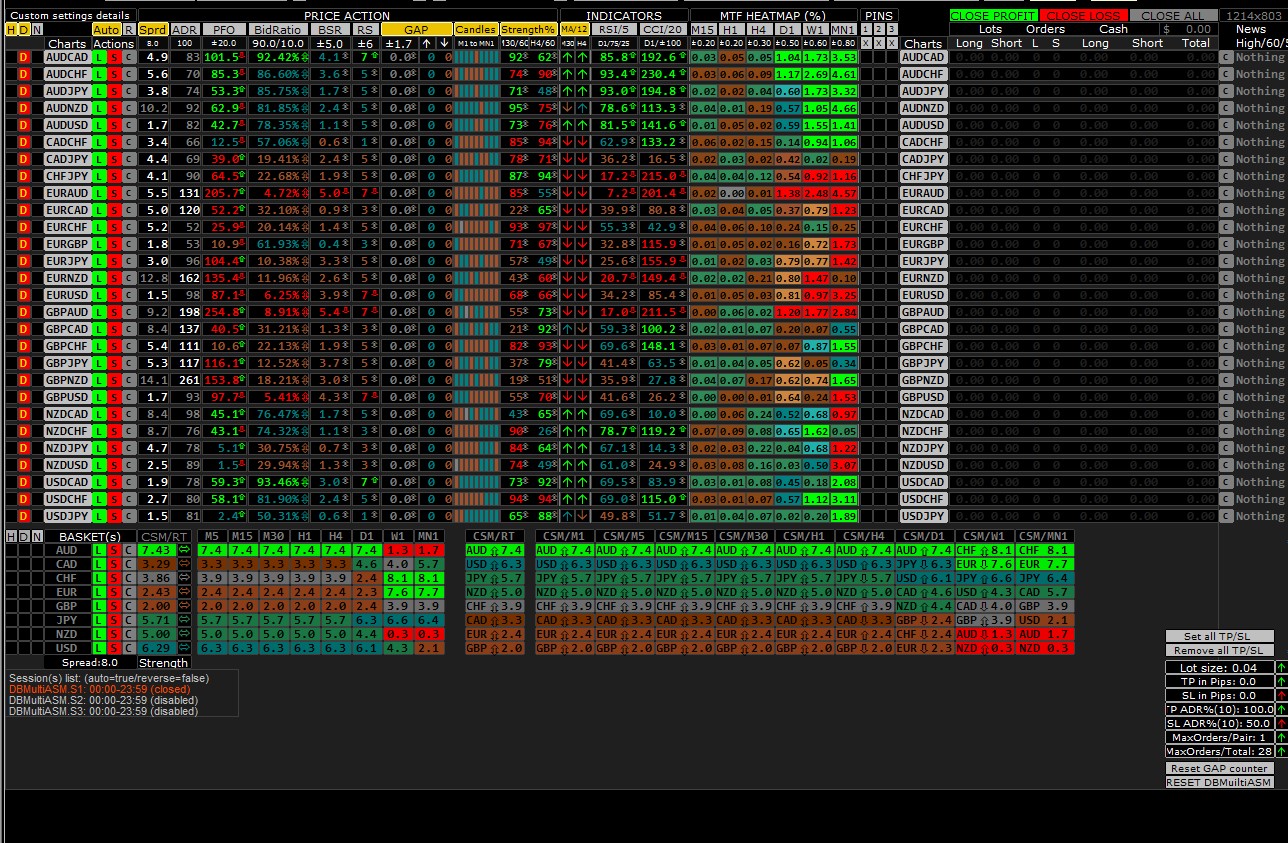1288x843 pixels.
Task: Click the C button for the USD basket
Action: pos(129,648)
